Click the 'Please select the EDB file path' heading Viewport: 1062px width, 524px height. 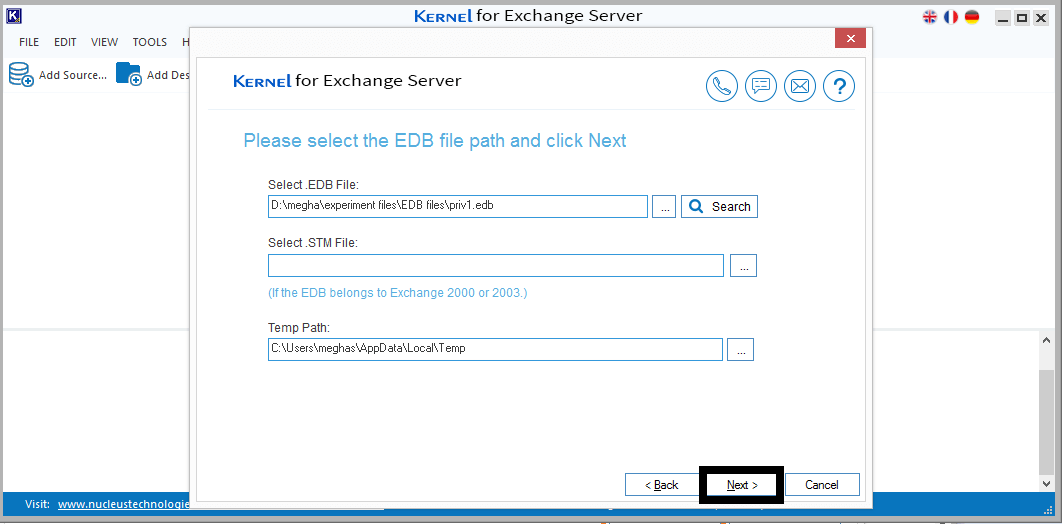[x=435, y=141]
